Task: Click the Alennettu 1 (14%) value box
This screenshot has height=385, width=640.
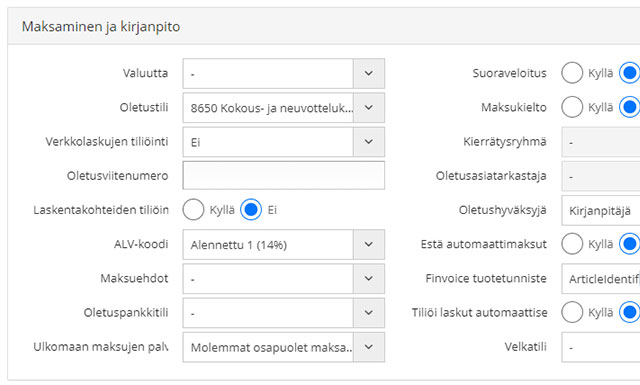Action: coord(268,245)
